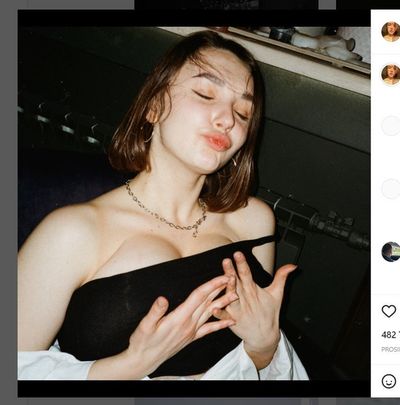Like the post with the heart icon
Viewport: 400px width, 405px height.
[389, 311]
